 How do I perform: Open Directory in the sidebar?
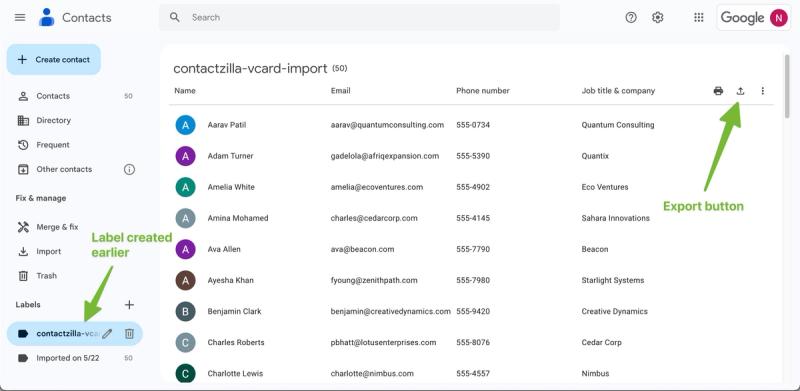[74, 120]
